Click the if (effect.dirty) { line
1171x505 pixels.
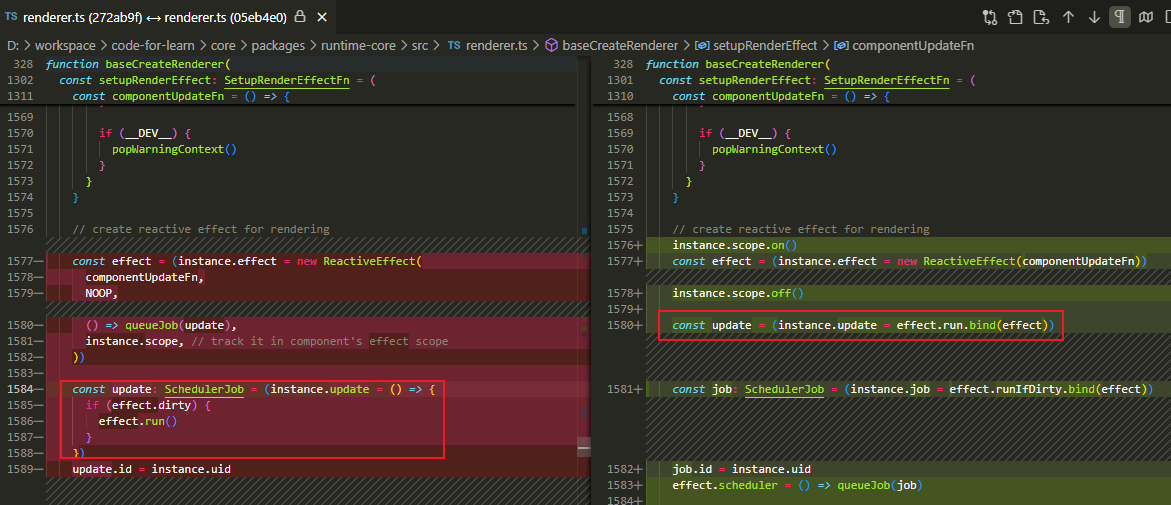pyautogui.click(x=149, y=406)
